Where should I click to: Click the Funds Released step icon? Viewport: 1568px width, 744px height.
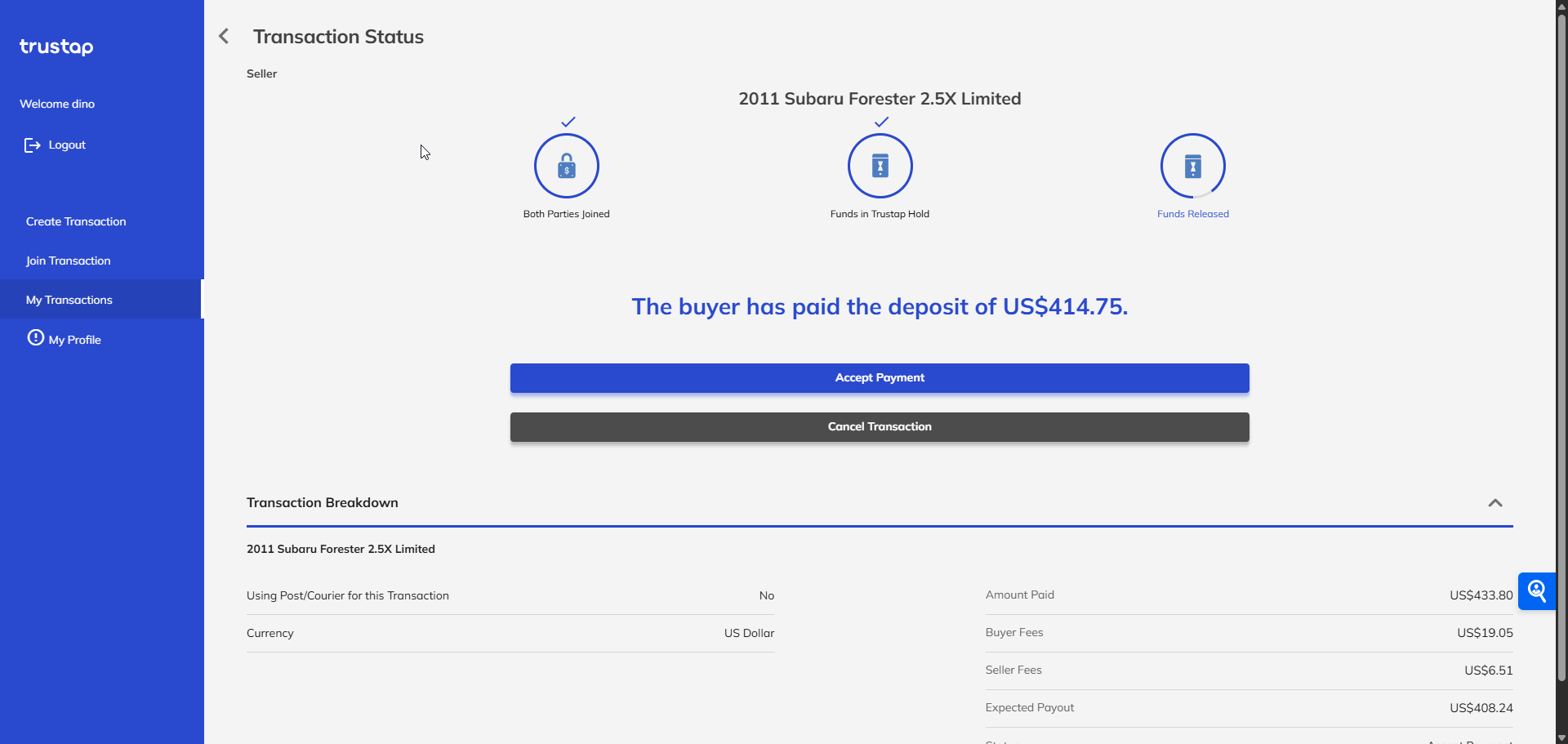[x=1192, y=166]
